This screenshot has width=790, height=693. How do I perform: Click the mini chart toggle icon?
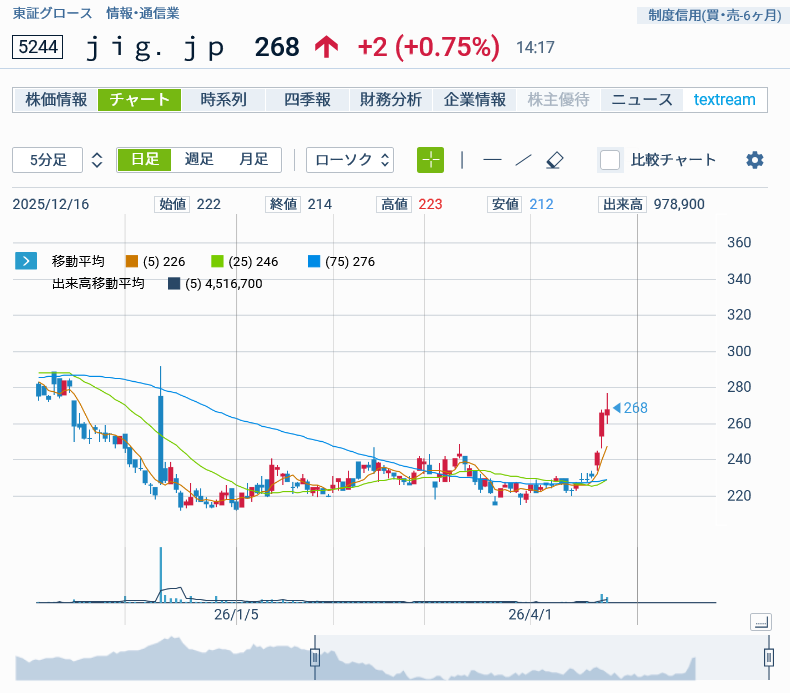pos(760,622)
